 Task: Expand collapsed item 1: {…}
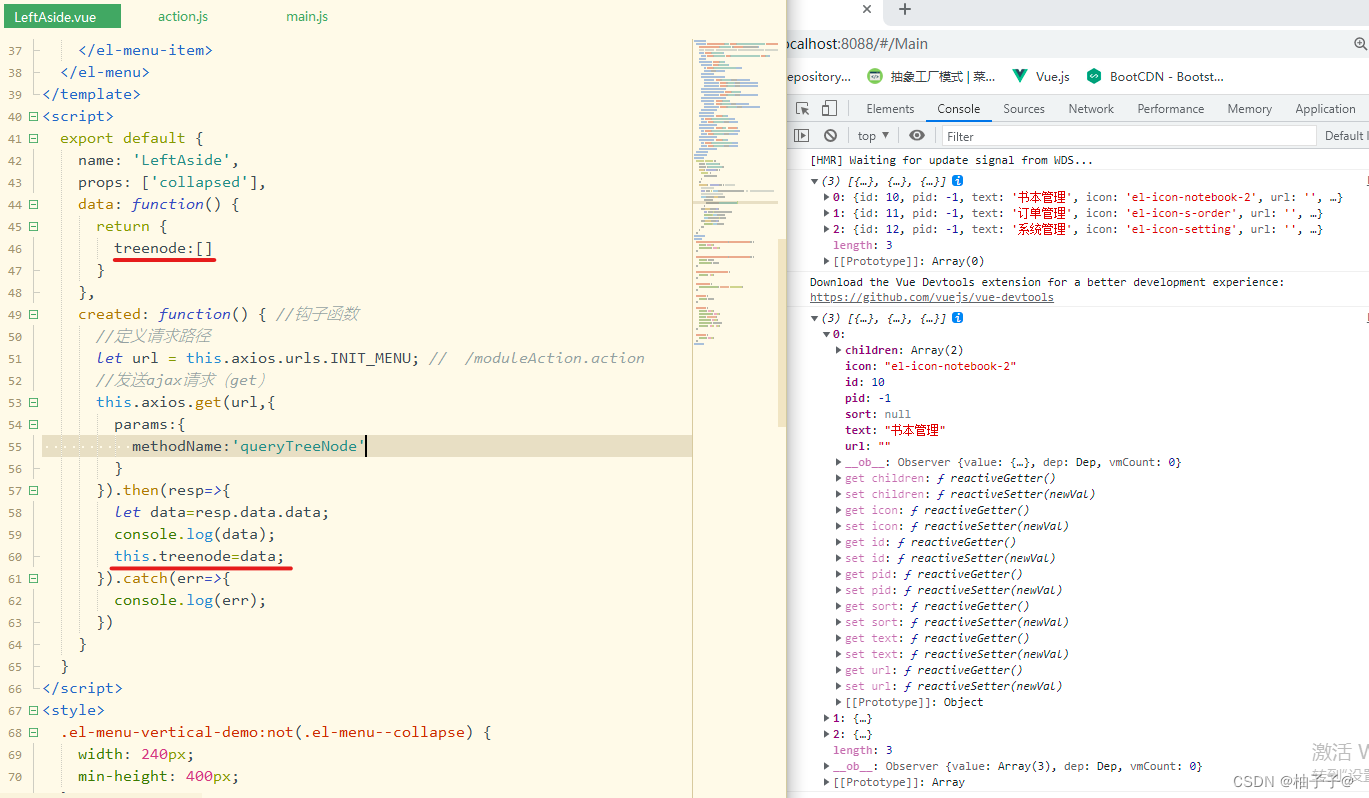point(826,718)
